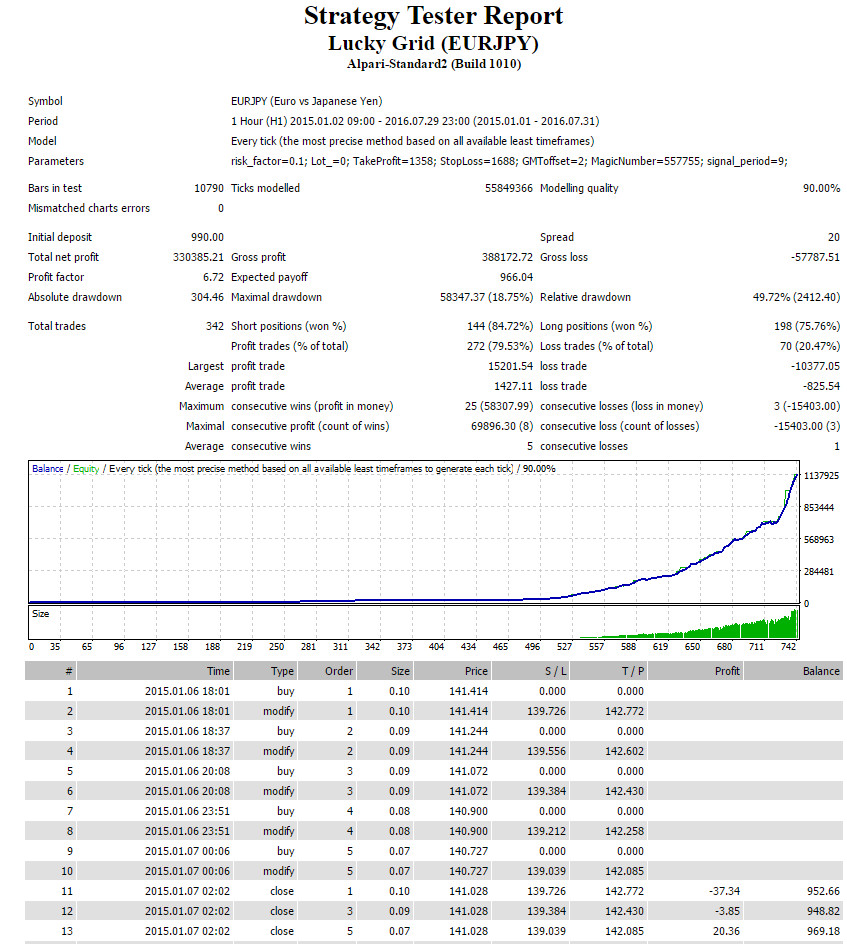Image resolution: width=847 pixels, height=944 pixels.
Task: Select the balance 948.82 in row 12
Action: [824, 911]
